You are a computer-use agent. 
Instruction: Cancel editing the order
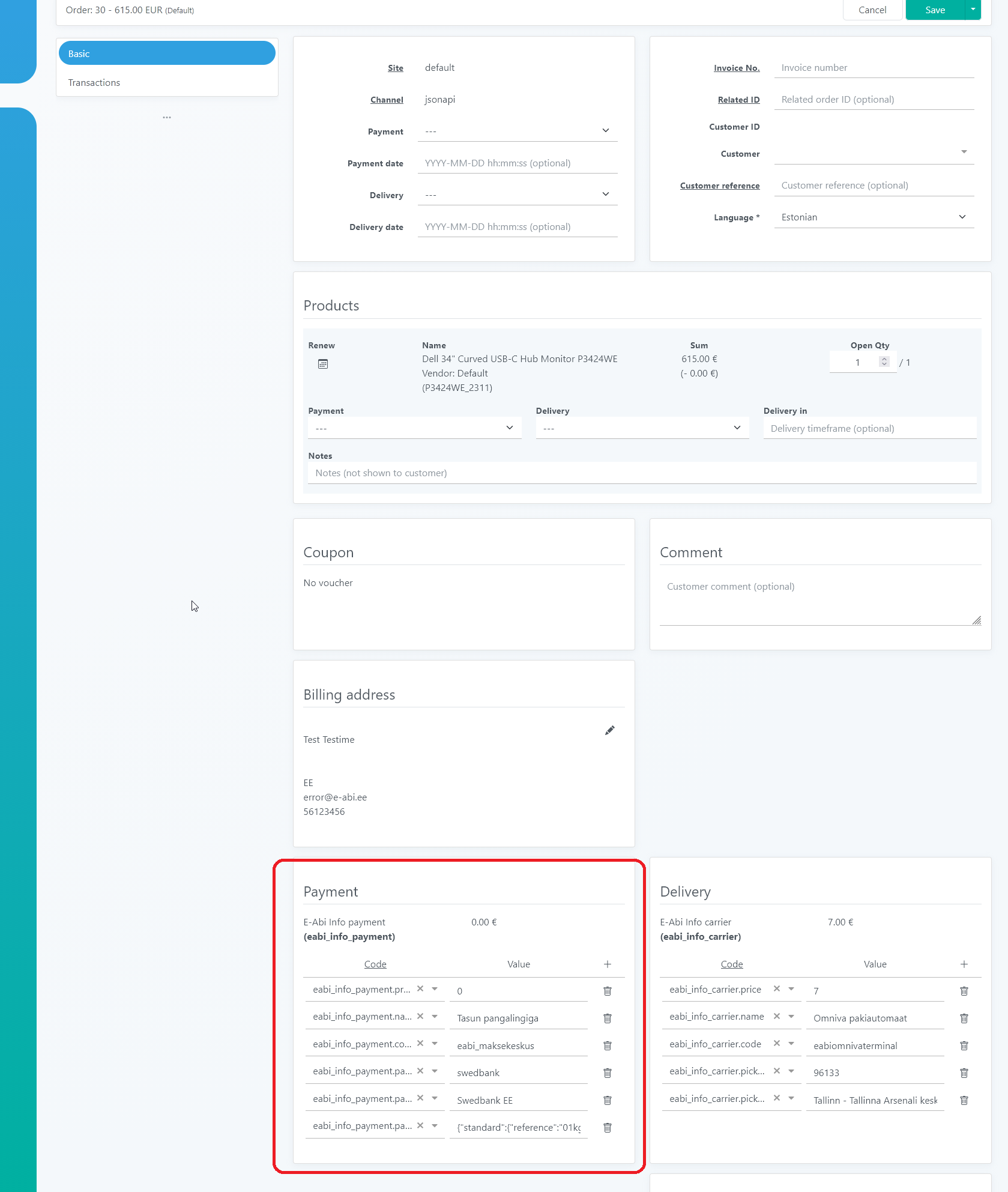point(872,10)
